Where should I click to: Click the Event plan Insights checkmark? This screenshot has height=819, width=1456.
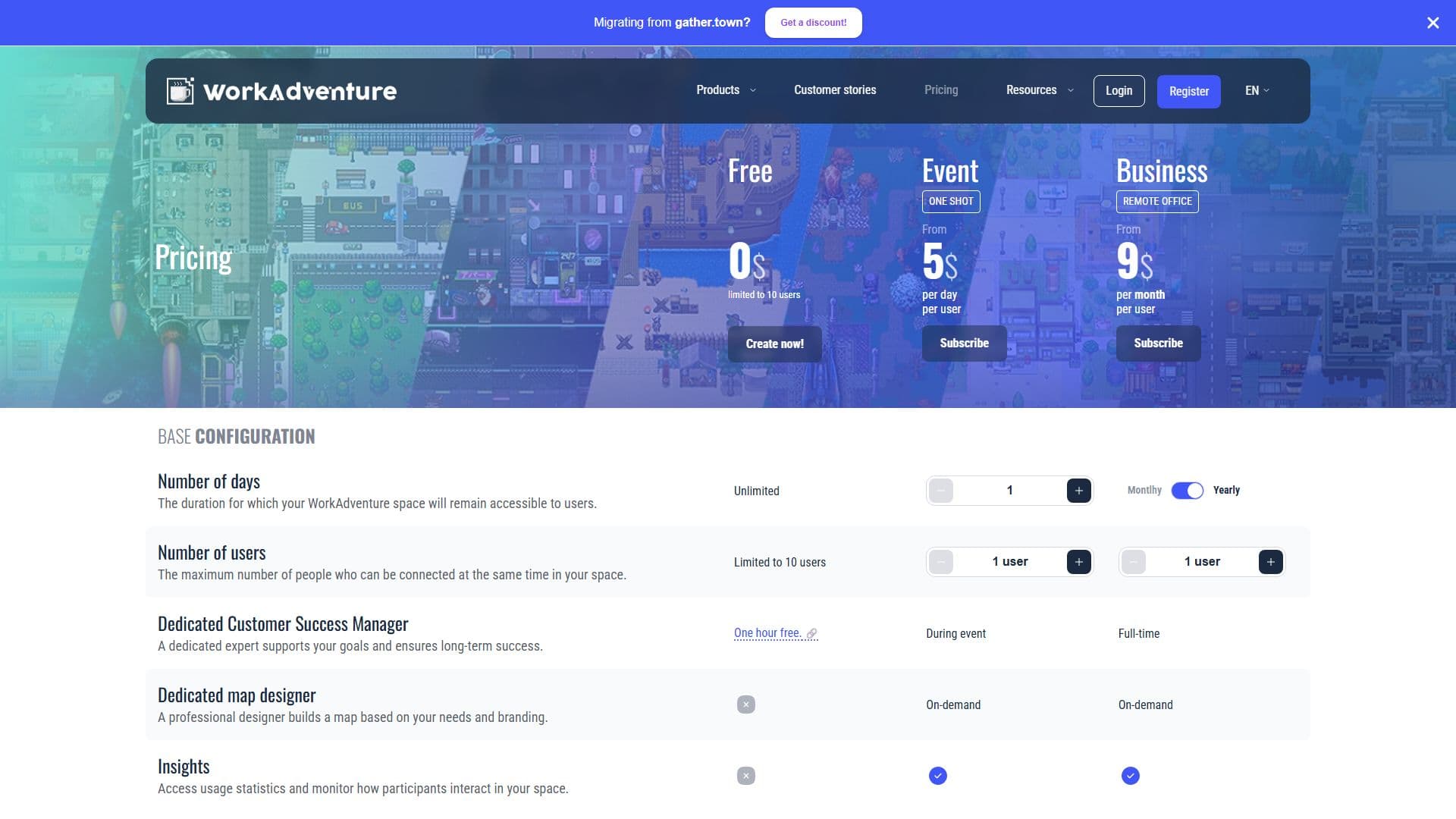pos(938,776)
